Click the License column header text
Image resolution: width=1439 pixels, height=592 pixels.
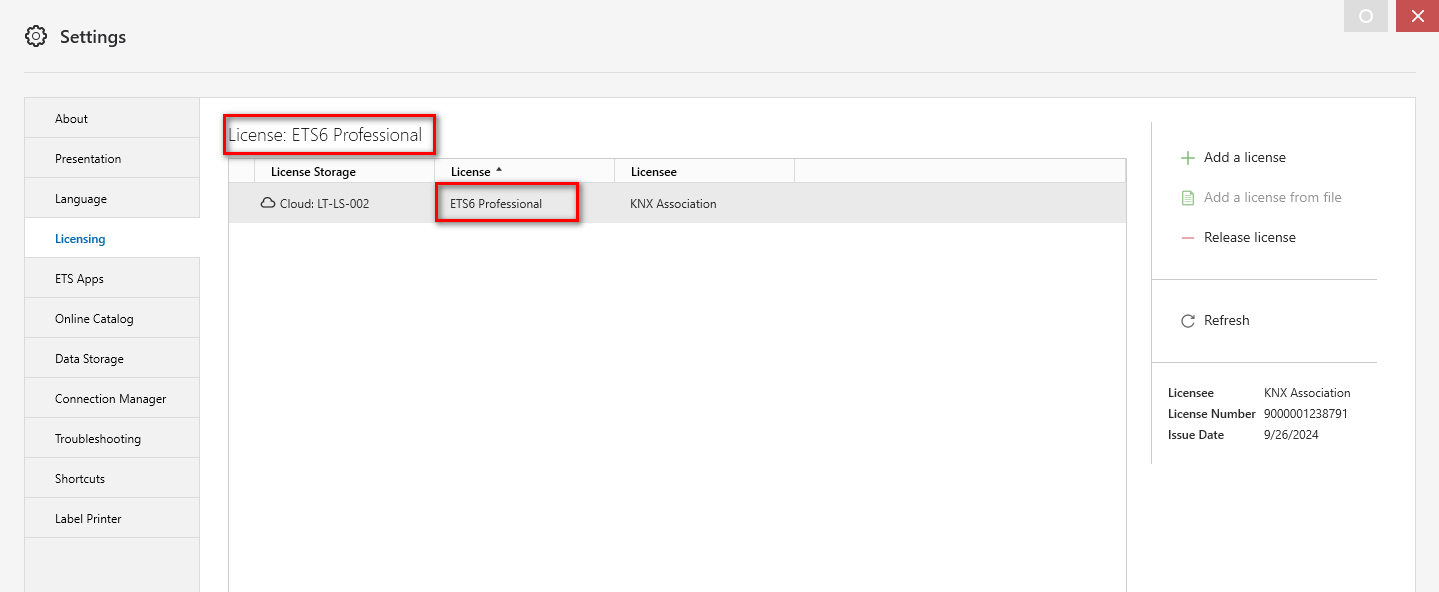coord(471,172)
